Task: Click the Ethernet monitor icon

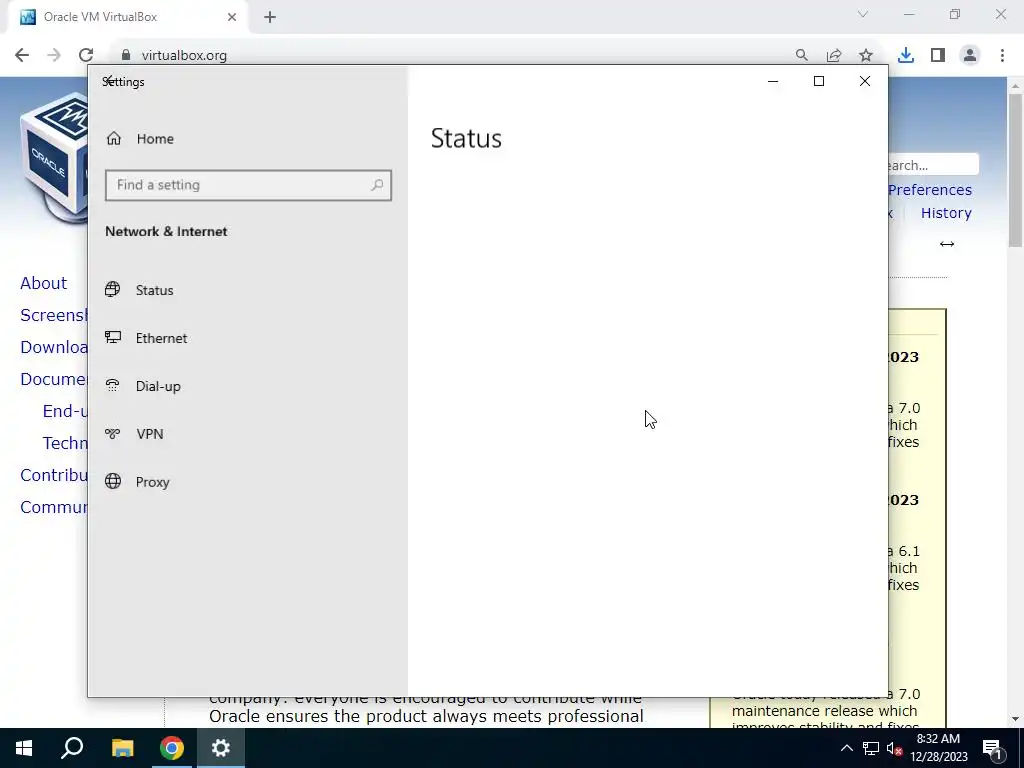Action: 113,337
